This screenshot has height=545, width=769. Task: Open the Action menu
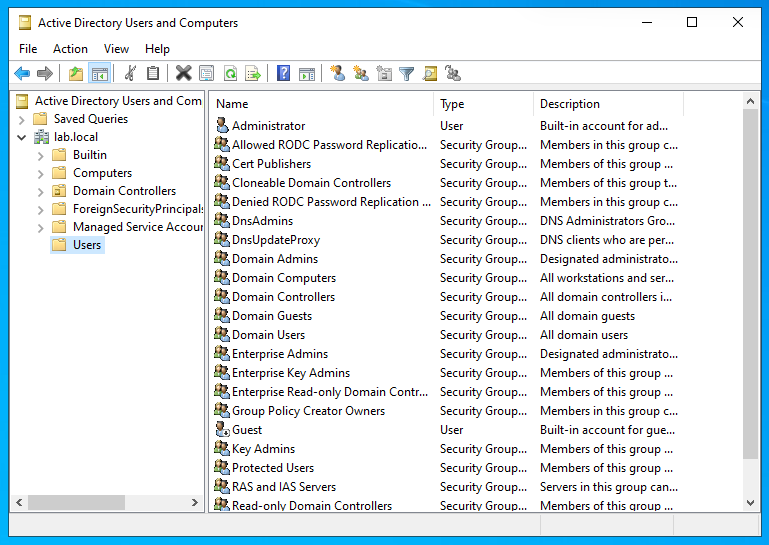(x=70, y=49)
